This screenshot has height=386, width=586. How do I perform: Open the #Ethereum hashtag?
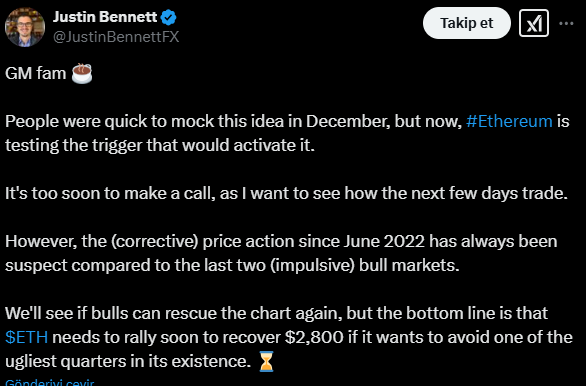[x=509, y=121]
